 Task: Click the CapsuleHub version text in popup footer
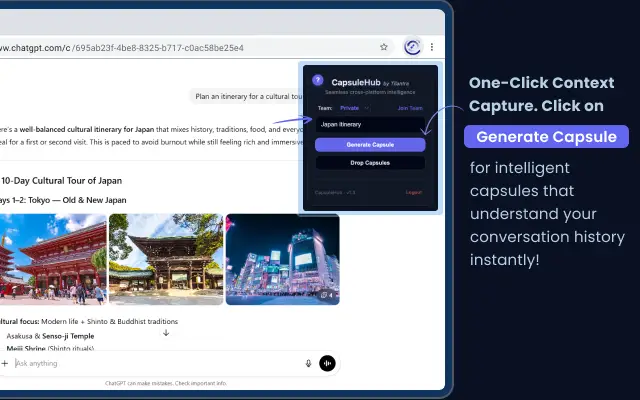[x=335, y=192]
